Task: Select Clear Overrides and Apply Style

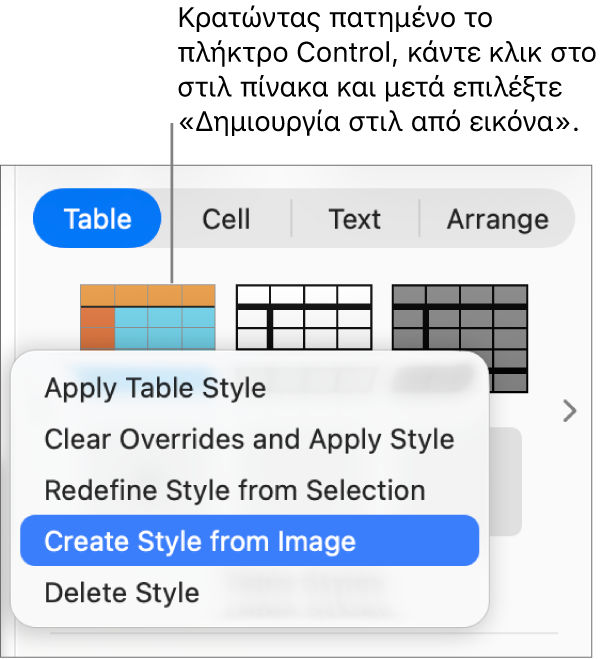Action: coord(249,439)
